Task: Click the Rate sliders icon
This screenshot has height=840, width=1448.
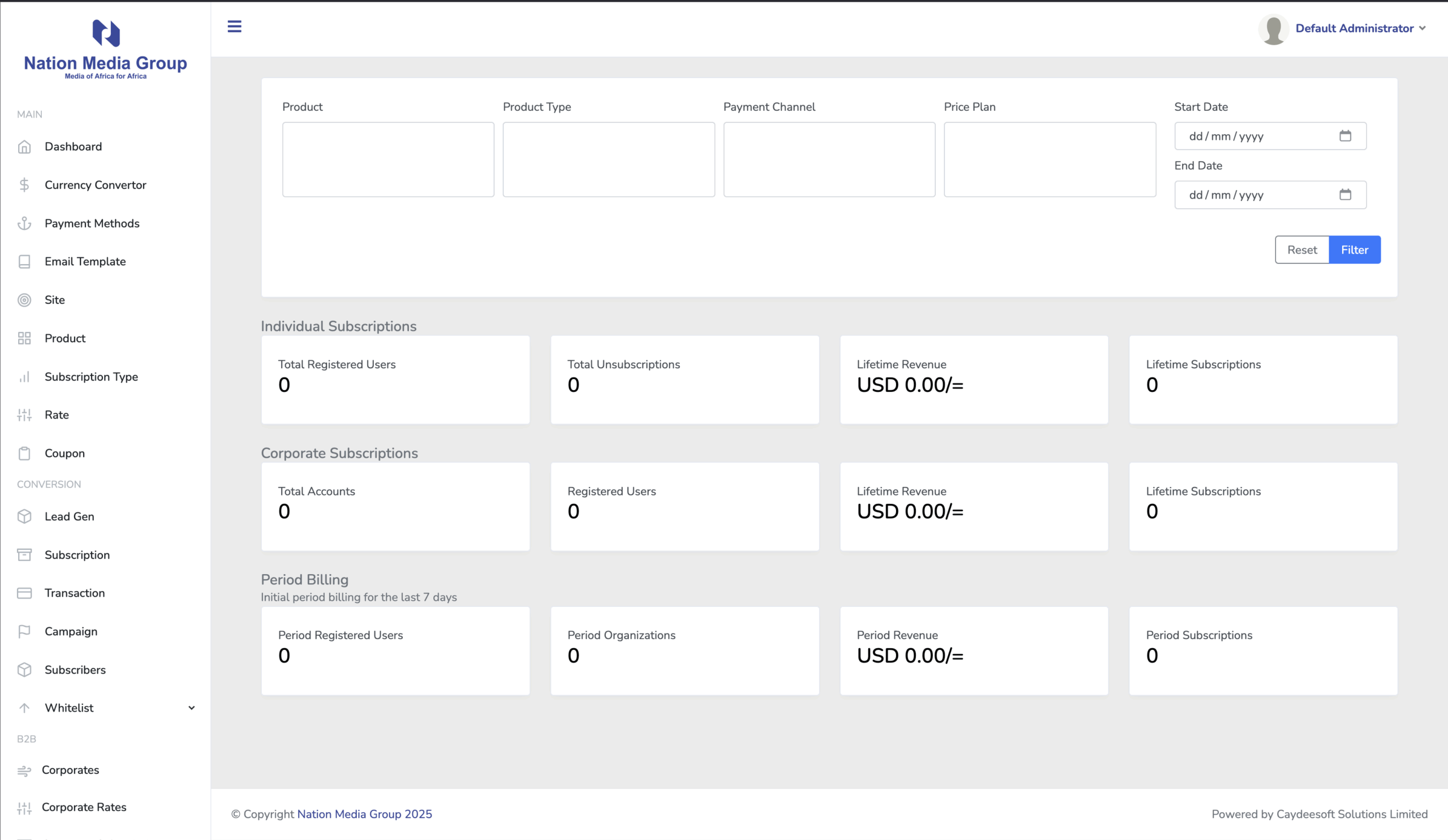Action: tap(24, 415)
